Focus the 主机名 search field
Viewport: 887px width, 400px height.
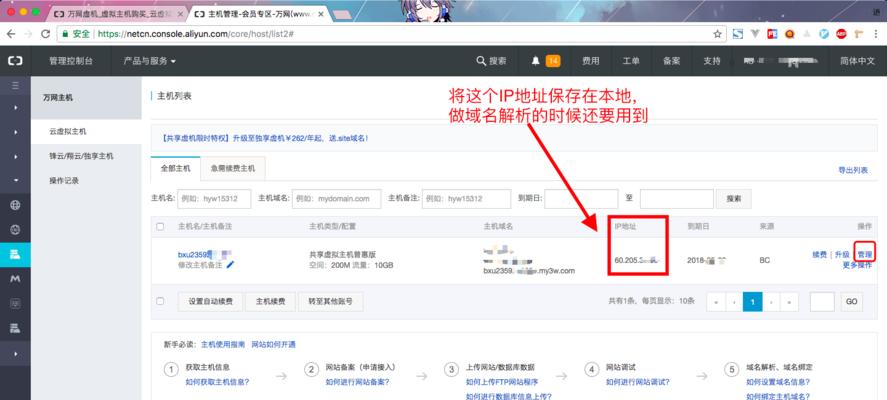click(x=214, y=199)
